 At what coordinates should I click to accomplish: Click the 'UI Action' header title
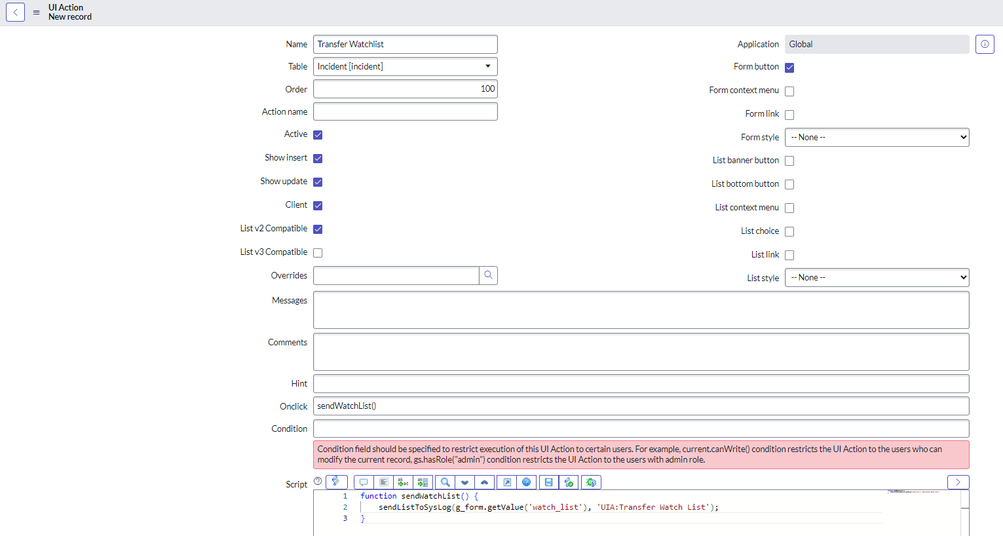pos(66,8)
